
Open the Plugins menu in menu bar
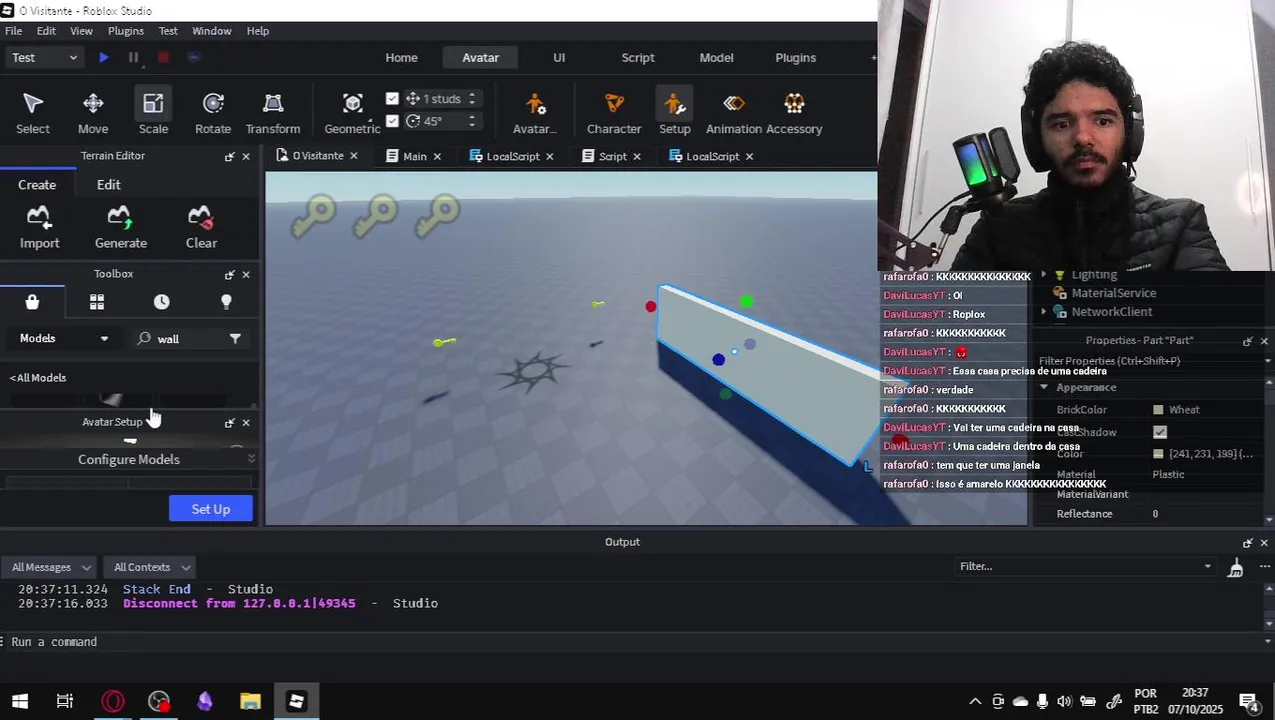tap(126, 31)
